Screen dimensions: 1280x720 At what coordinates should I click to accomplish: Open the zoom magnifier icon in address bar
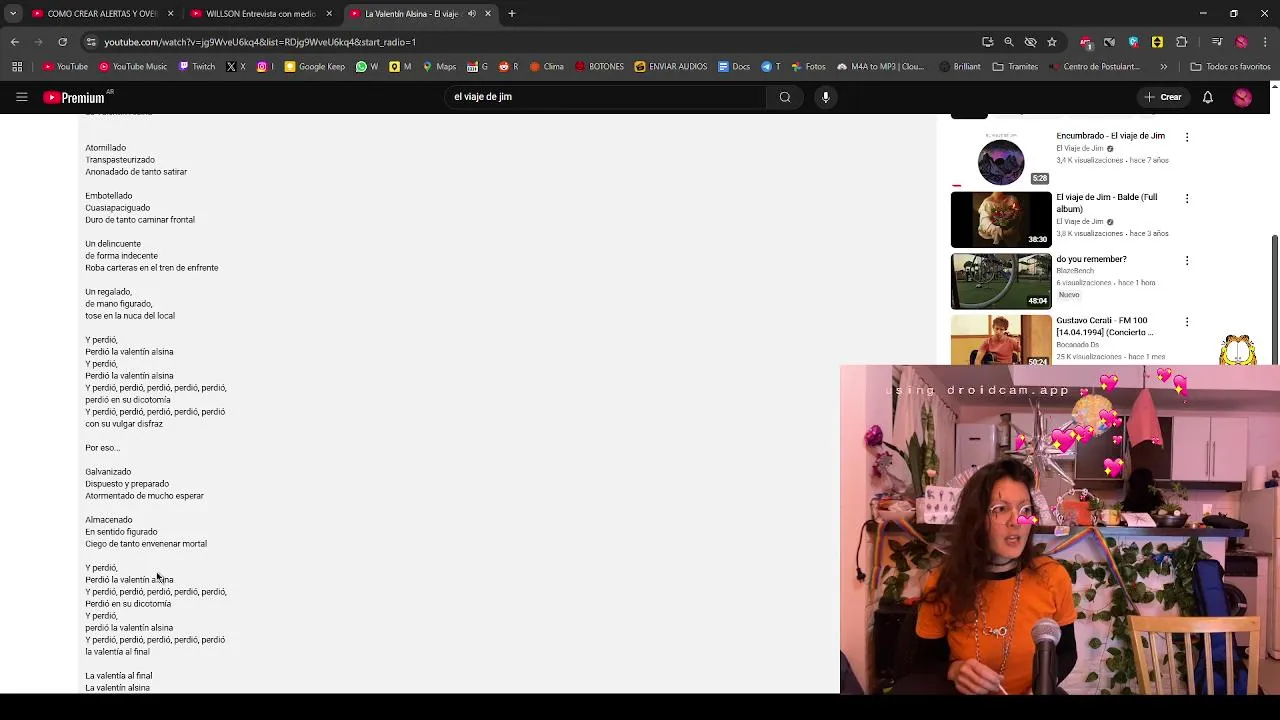pyautogui.click(x=1009, y=42)
